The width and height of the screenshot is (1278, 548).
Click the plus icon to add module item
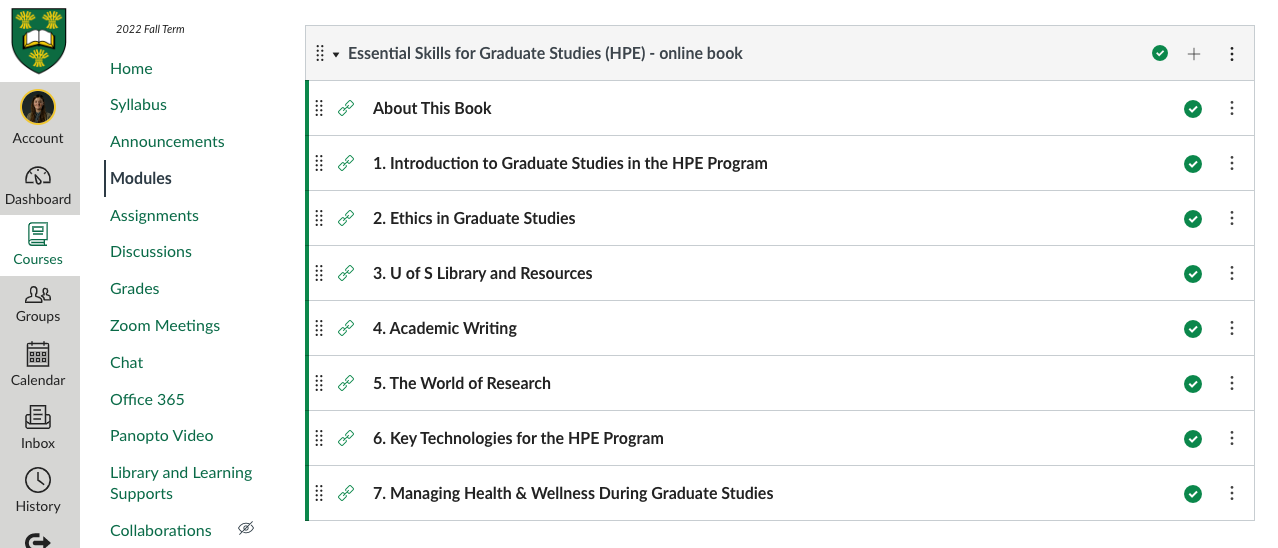1194,54
